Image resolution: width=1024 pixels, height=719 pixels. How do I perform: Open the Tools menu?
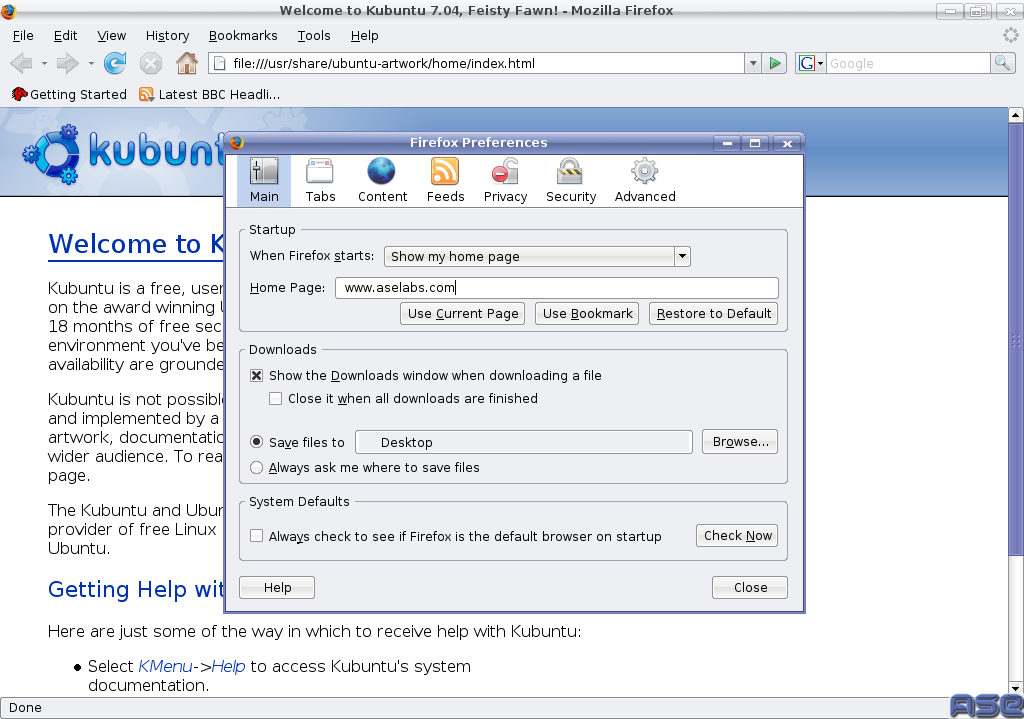(314, 36)
